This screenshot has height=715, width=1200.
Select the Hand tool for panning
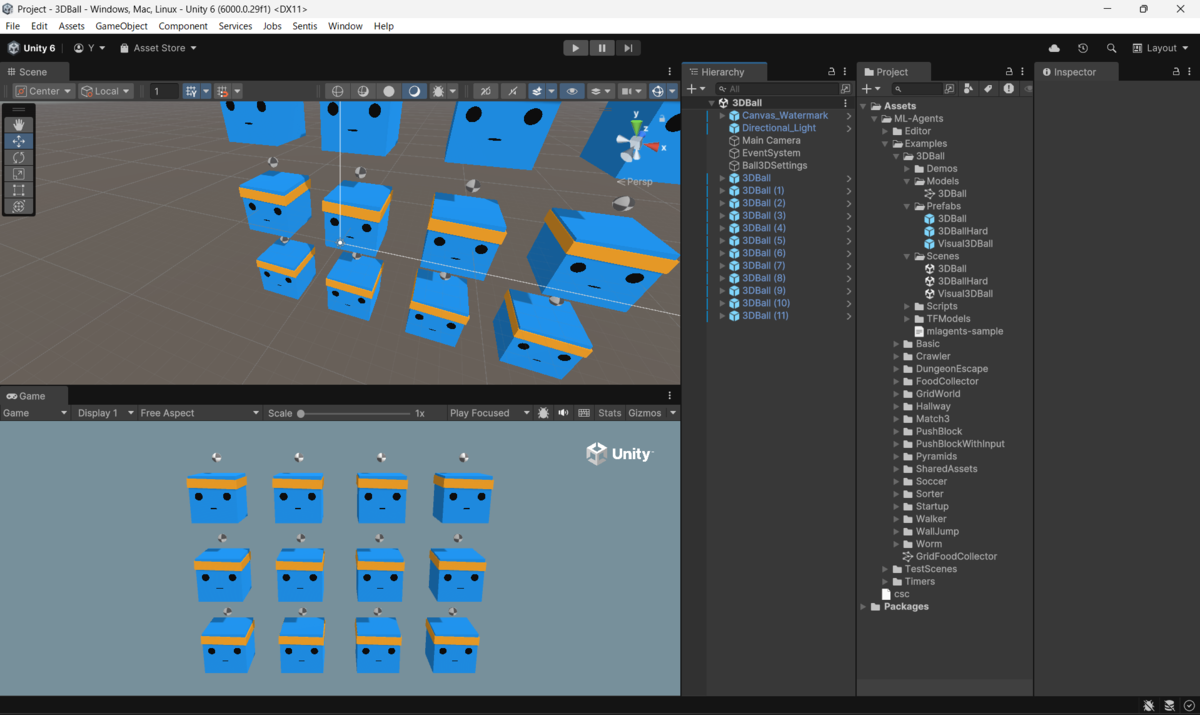(18, 124)
